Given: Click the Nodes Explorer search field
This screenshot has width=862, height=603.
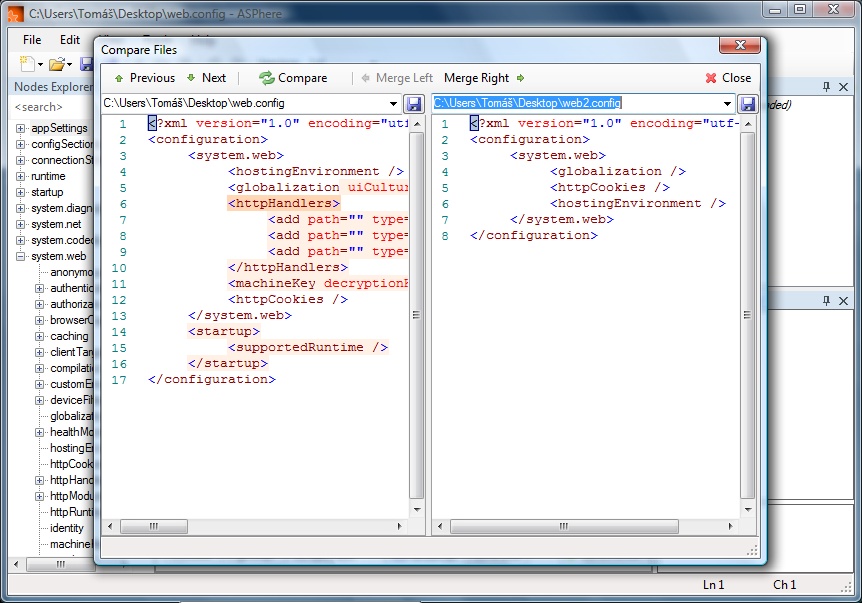Looking at the screenshot, I should (x=53, y=107).
